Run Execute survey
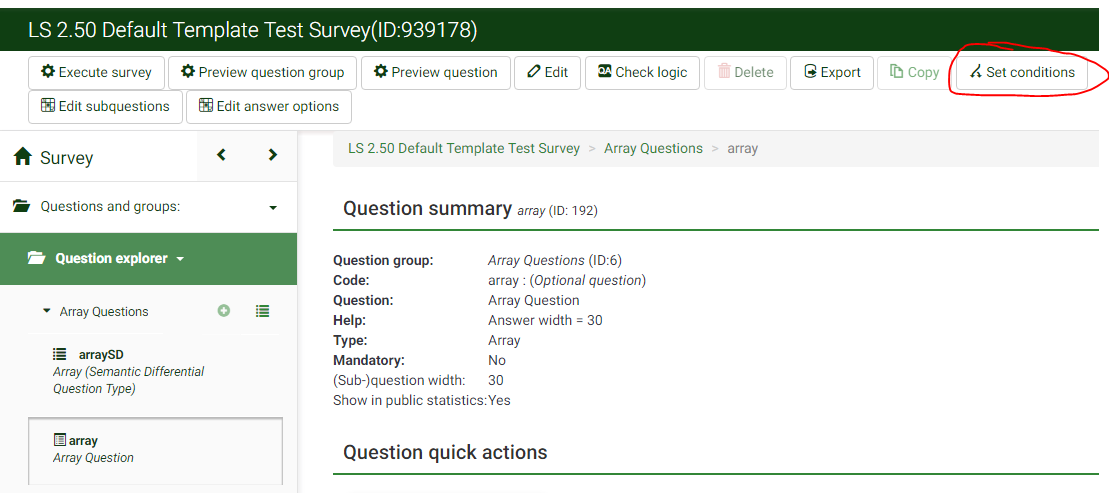Image resolution: width=1109 pixels, height=493 pixels. (96, 72)
